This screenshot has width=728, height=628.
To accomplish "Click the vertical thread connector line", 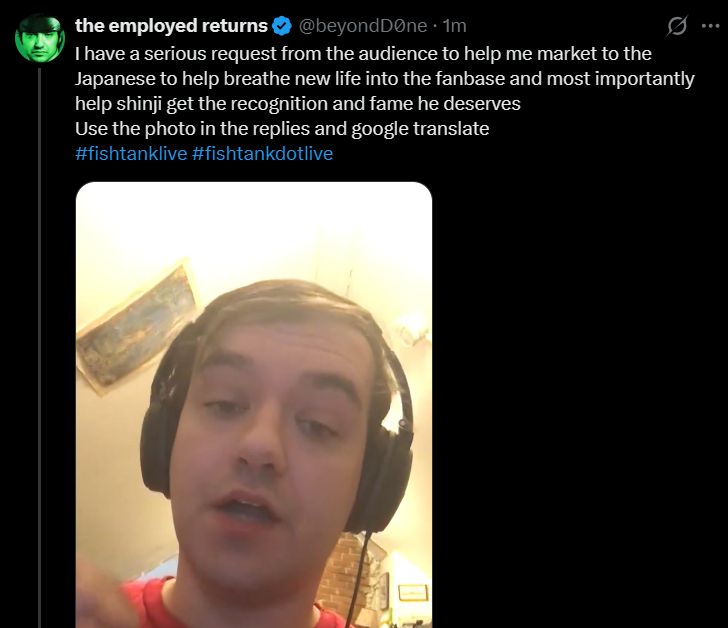I will (x=40, y=348).
